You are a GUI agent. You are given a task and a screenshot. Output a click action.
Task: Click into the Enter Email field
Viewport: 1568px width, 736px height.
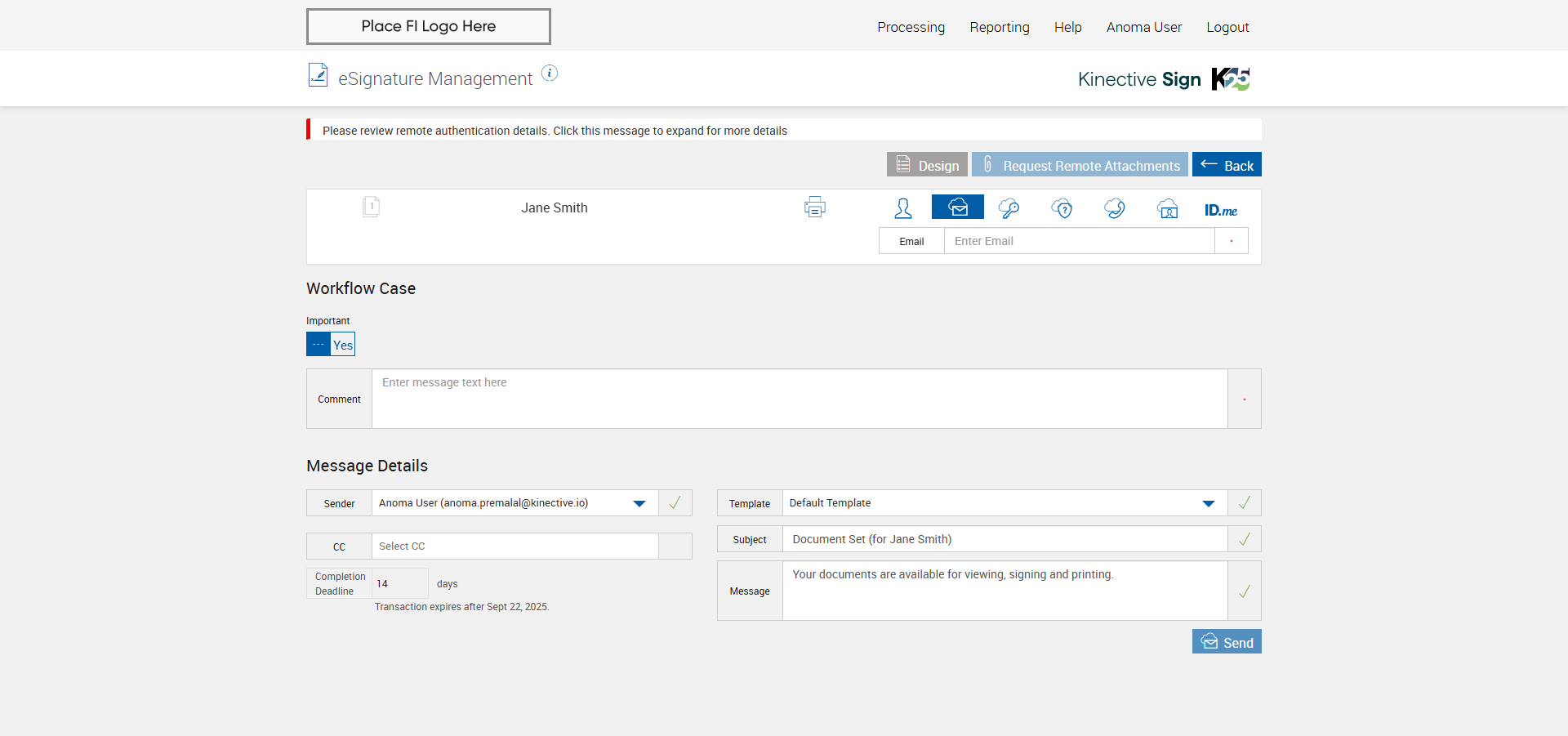coord(1078,241)
